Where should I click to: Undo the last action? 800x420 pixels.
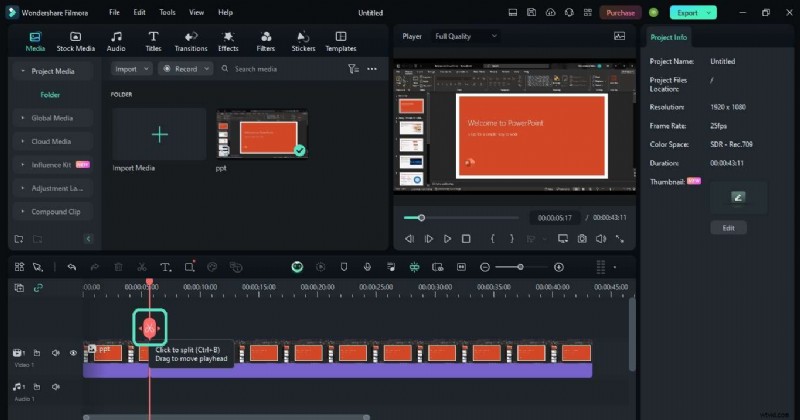[x=72, y=267]
